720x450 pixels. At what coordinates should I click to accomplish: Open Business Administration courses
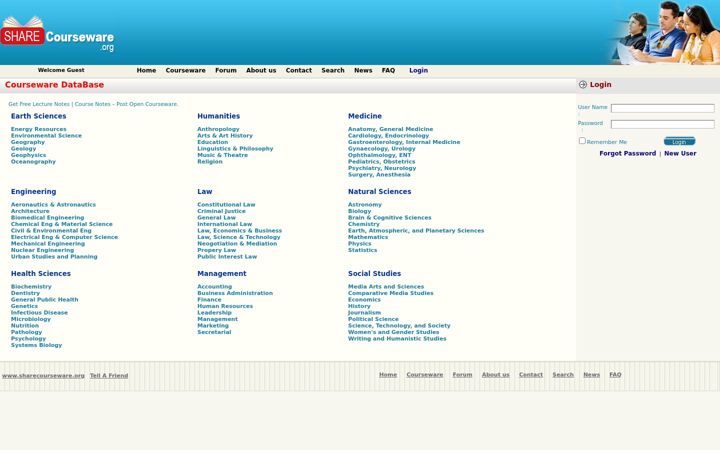coord(235,293)
